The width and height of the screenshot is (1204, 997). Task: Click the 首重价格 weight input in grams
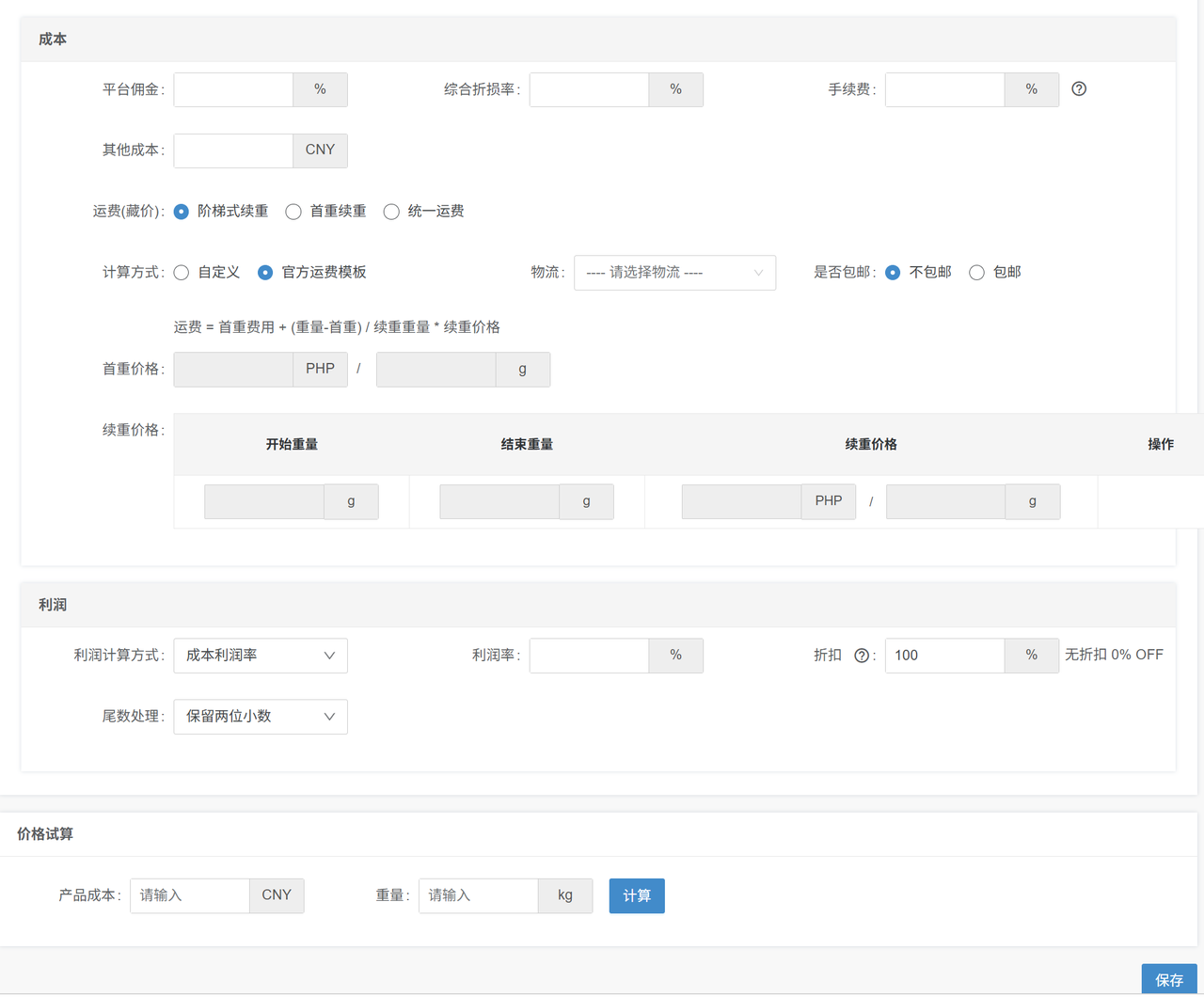436,370
